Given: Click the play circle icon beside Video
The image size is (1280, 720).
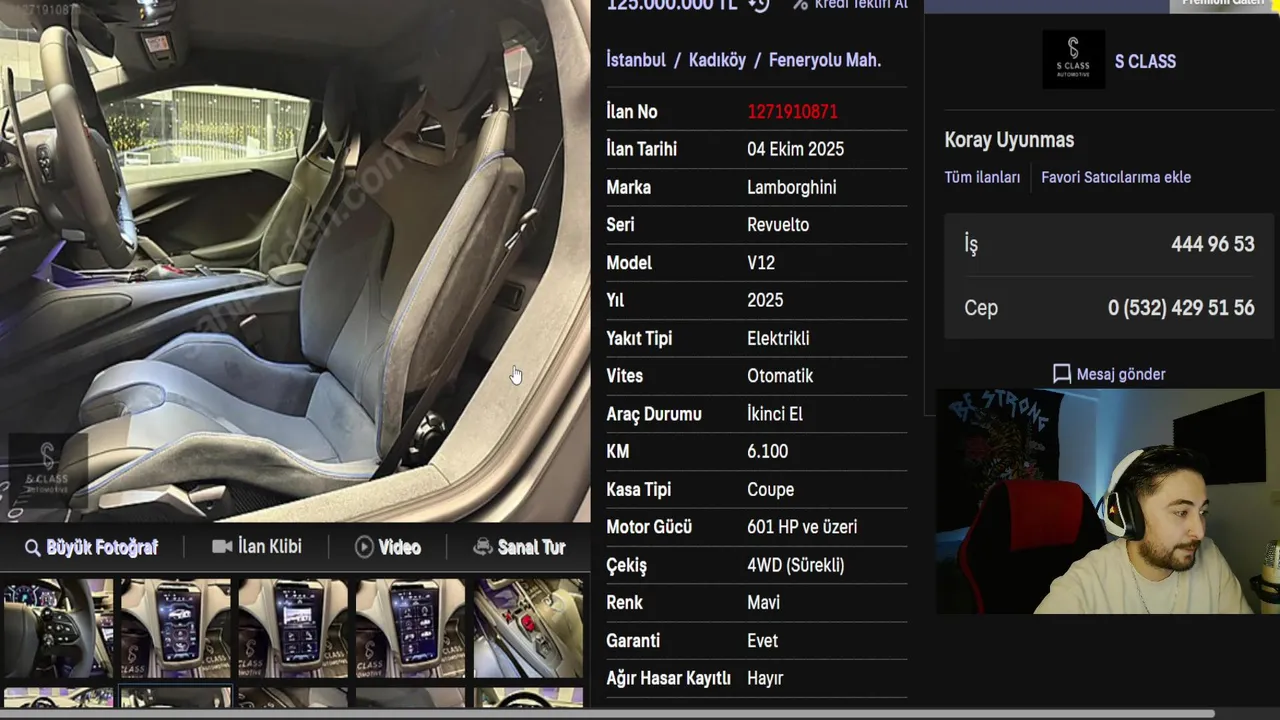Looking at the screenshot, I should pos(364,547).
